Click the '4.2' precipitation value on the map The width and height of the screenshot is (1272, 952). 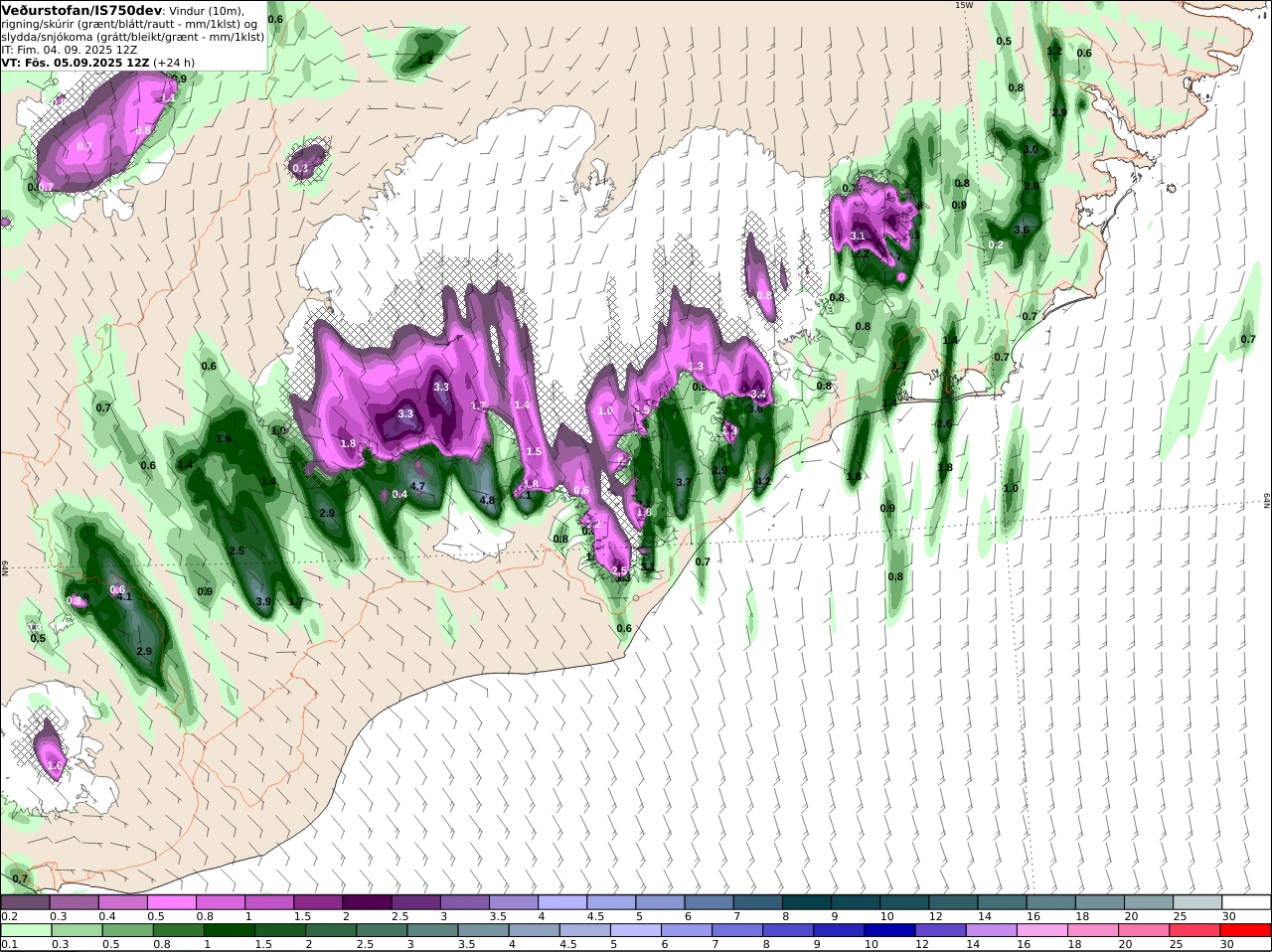point(763,481)
